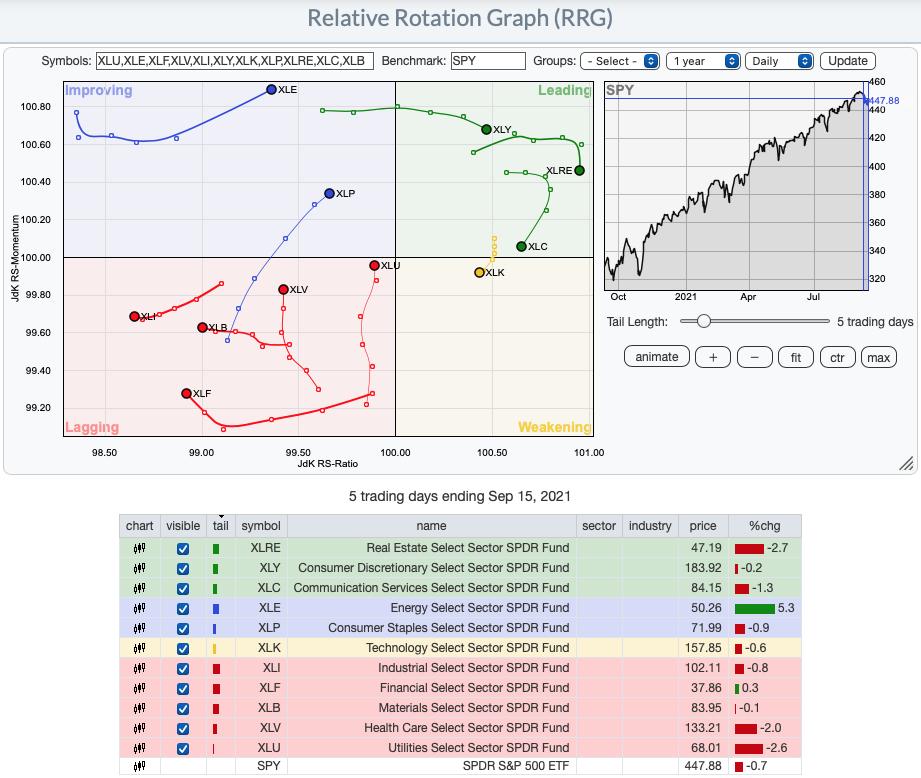This screenshot has width=921, height=778.
Task: Click the XLE point on RRG chart
Action: coord(271,90)
